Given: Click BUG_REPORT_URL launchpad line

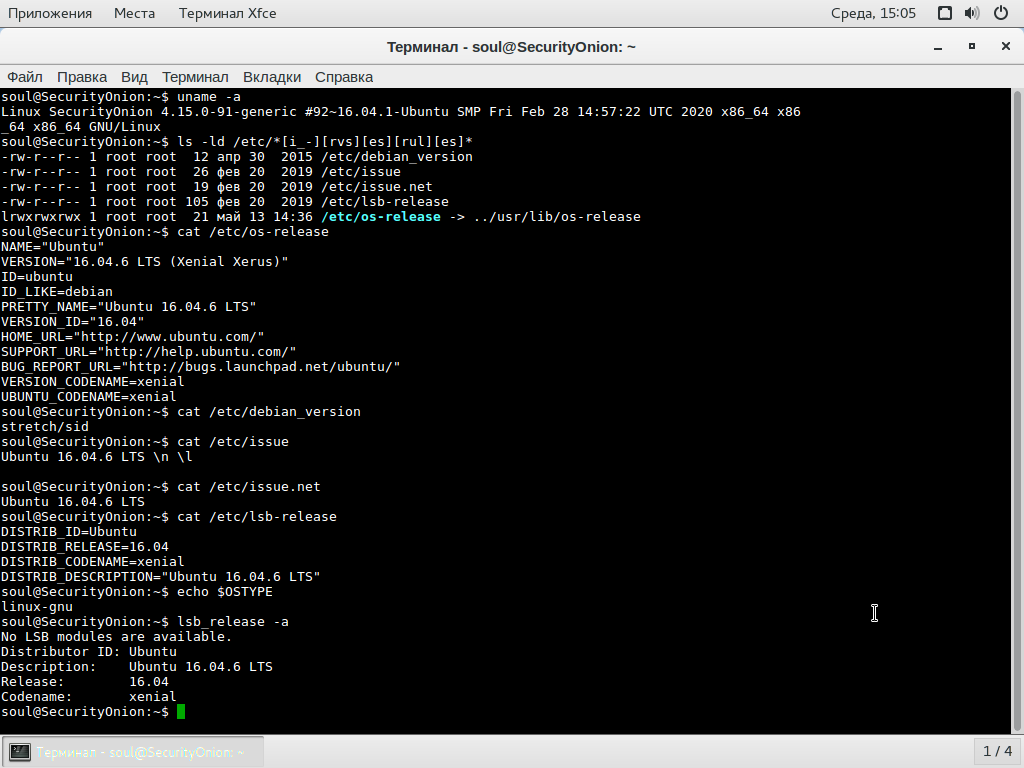Looking at the screenshot, I should (x=200, y=367).
